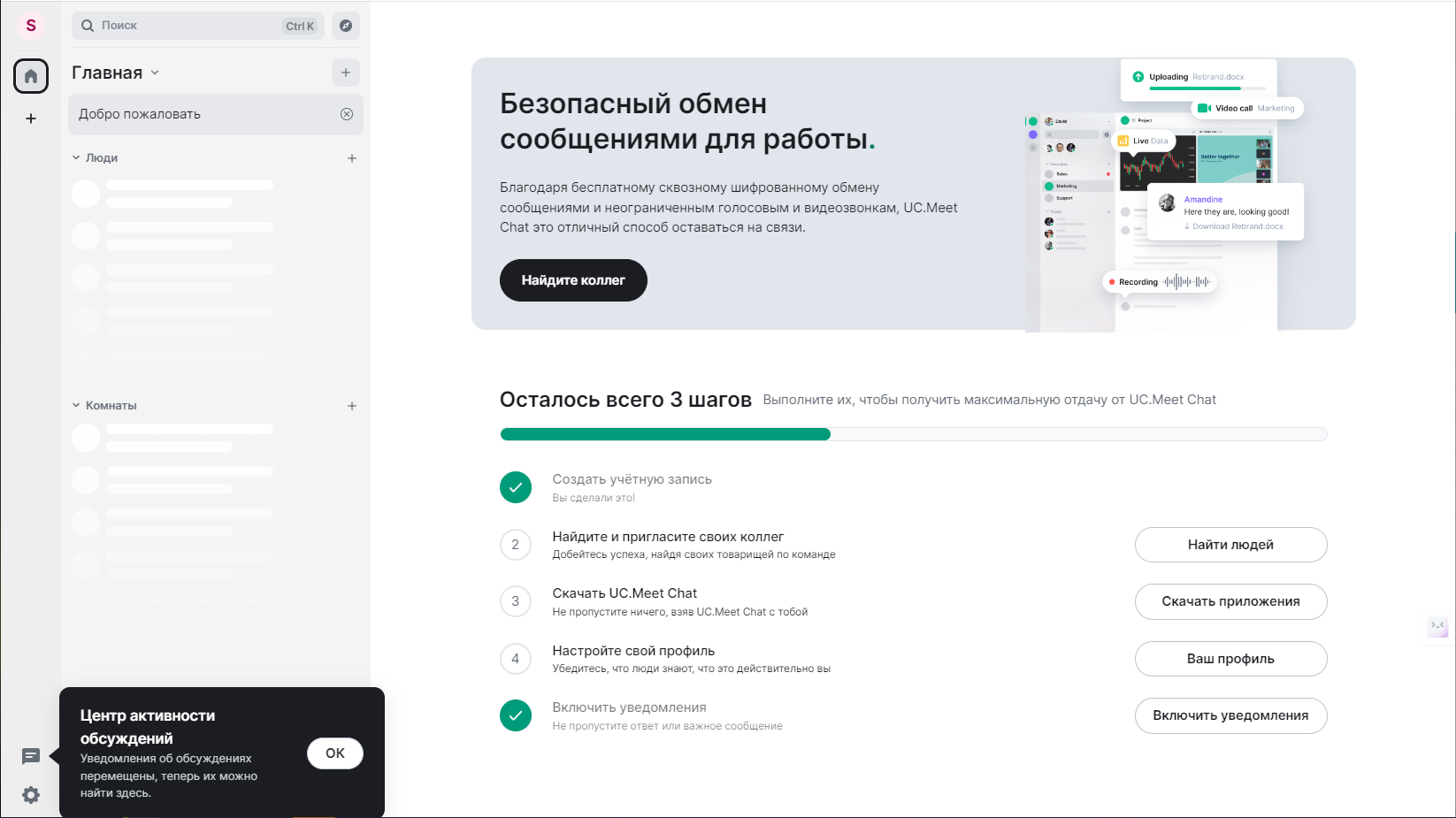The width and height of the screenshot is (1456, 818).
Task: Click the checkmark for Включить уведомления step
Action: [516, 715]
